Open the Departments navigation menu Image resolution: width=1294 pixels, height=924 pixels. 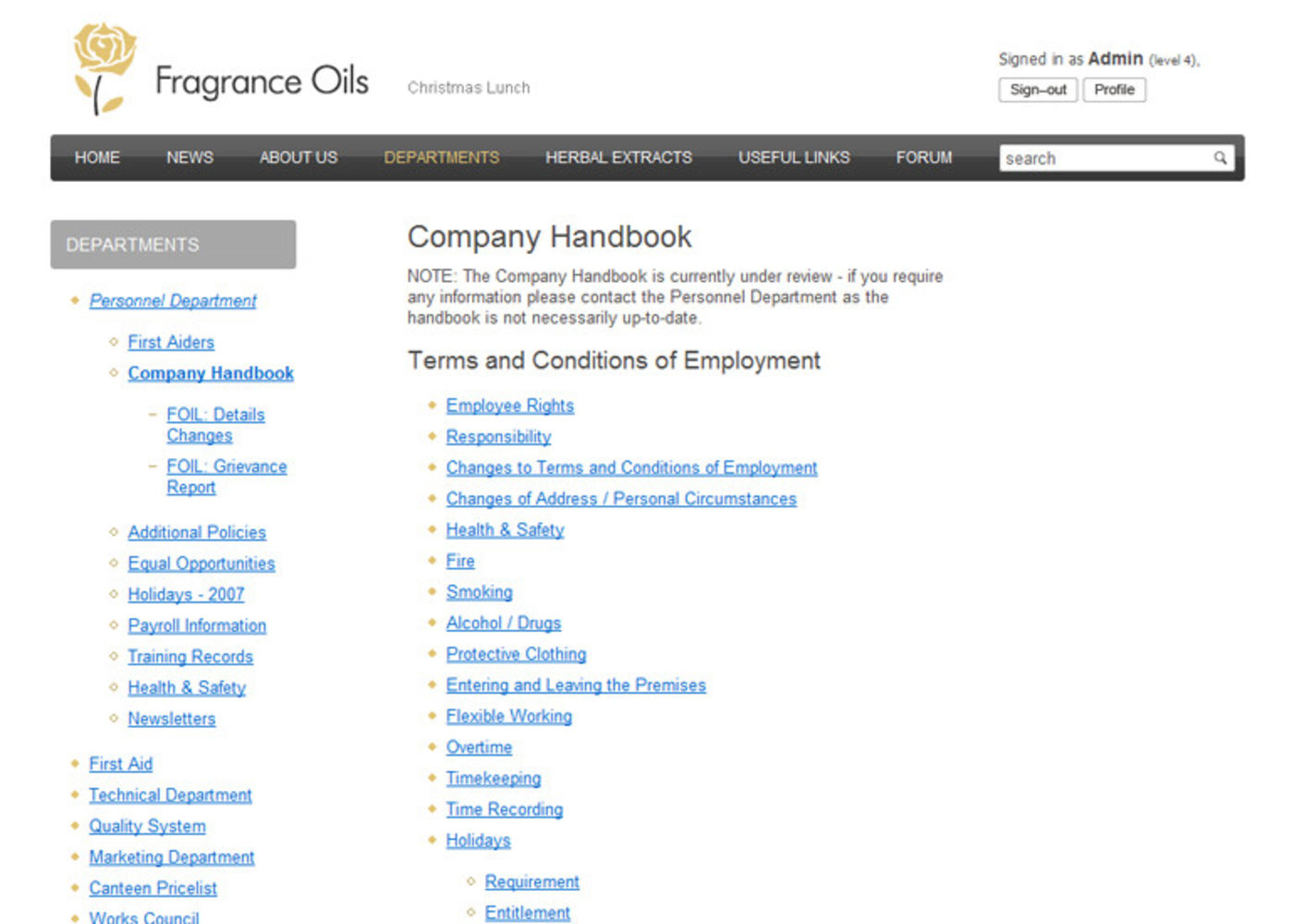pos(441,158)
